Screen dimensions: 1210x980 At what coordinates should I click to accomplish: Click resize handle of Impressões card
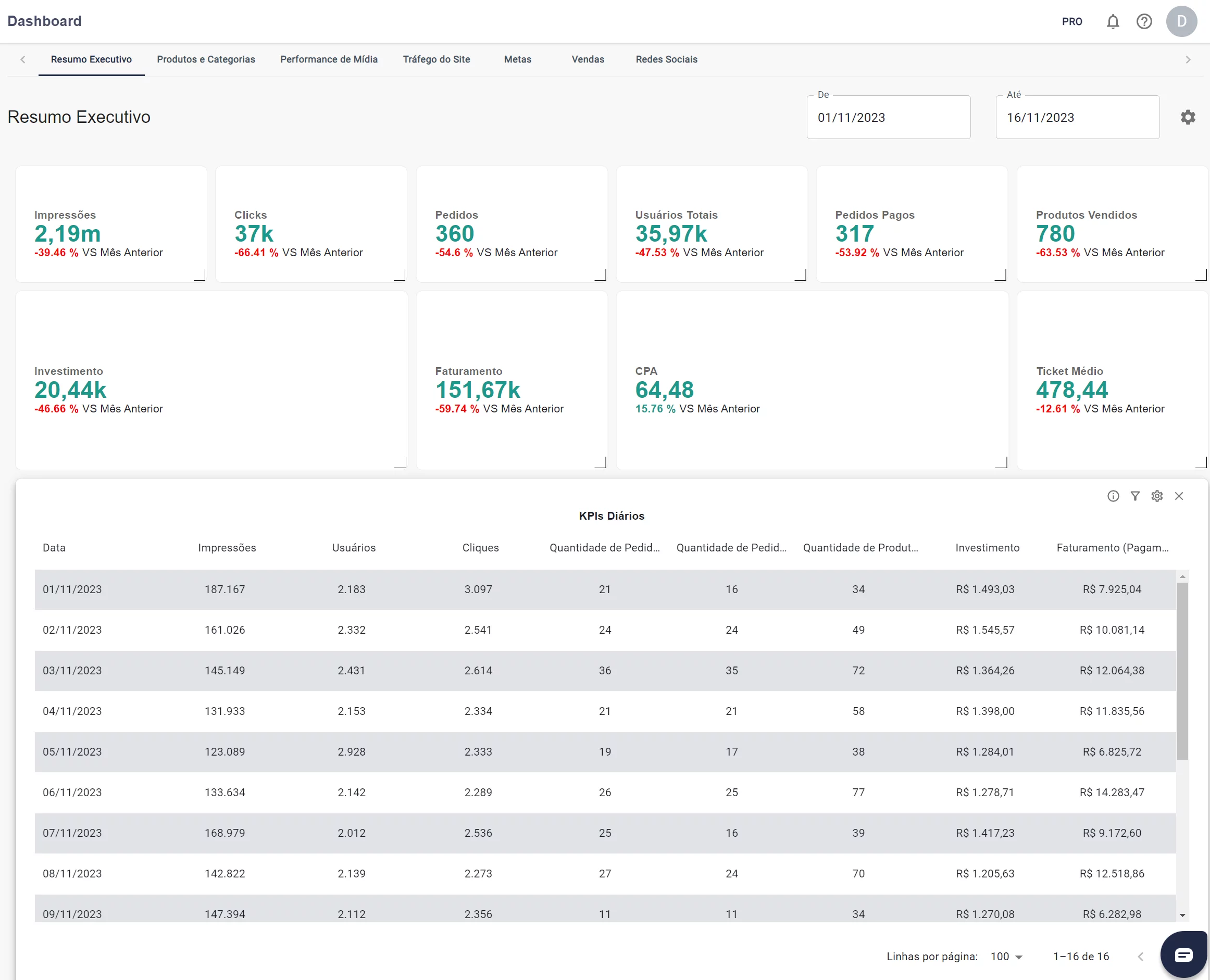point(200,275)
